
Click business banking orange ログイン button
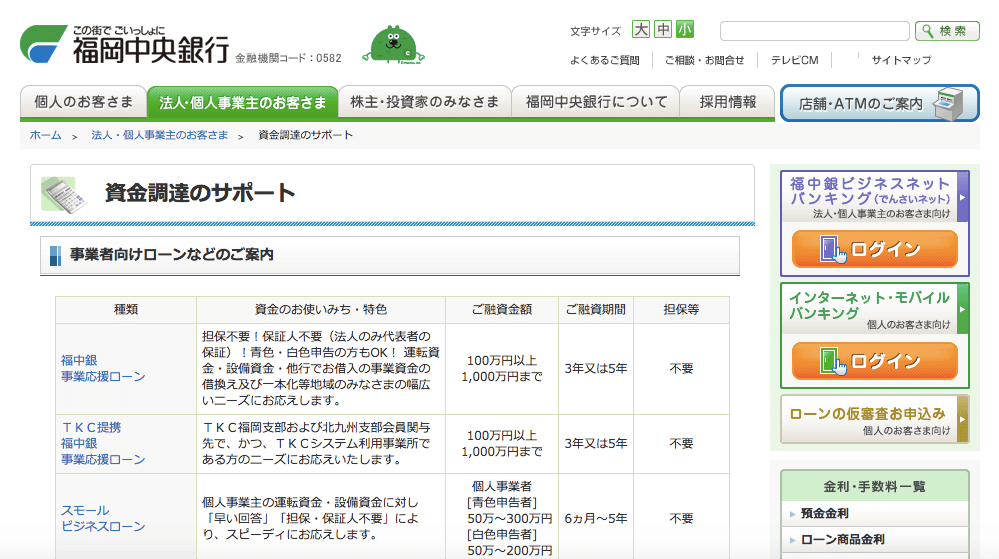tap(874, 249)
